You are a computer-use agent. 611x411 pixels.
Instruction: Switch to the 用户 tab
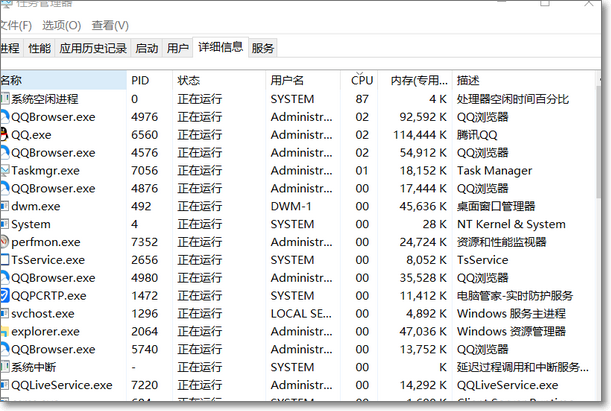click(x=178, y=48)
